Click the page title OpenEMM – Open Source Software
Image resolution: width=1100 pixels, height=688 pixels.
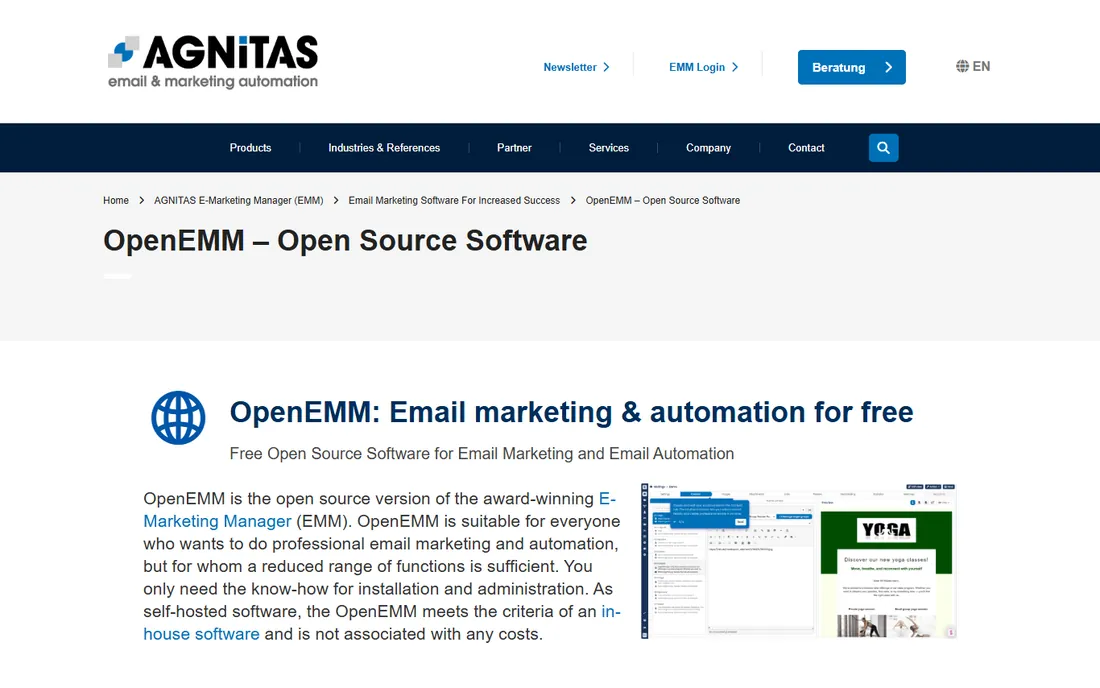(x=345, y=241)
